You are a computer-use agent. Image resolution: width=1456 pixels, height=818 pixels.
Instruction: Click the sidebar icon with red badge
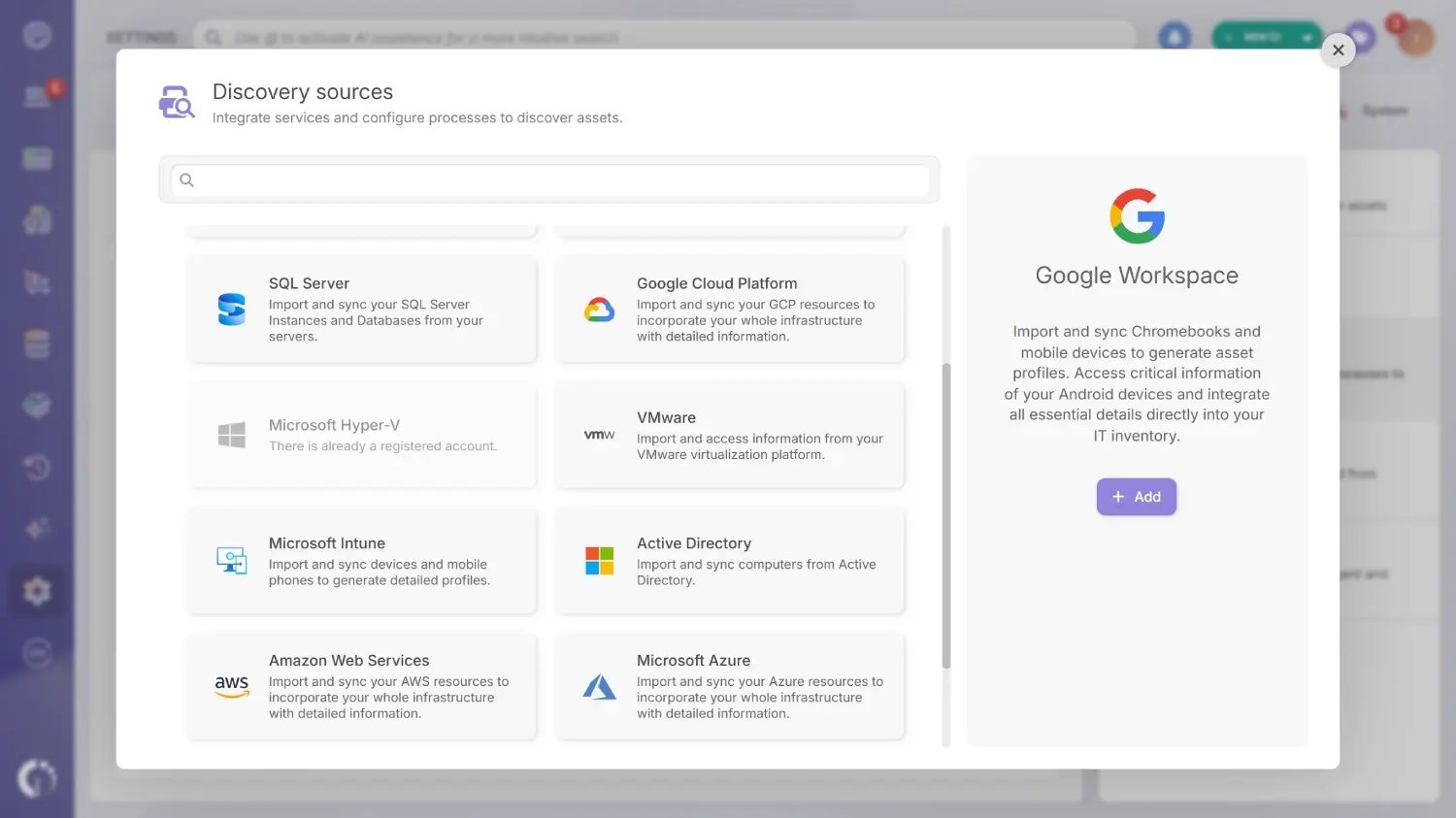pyautogui.click(x=40, y=95)
